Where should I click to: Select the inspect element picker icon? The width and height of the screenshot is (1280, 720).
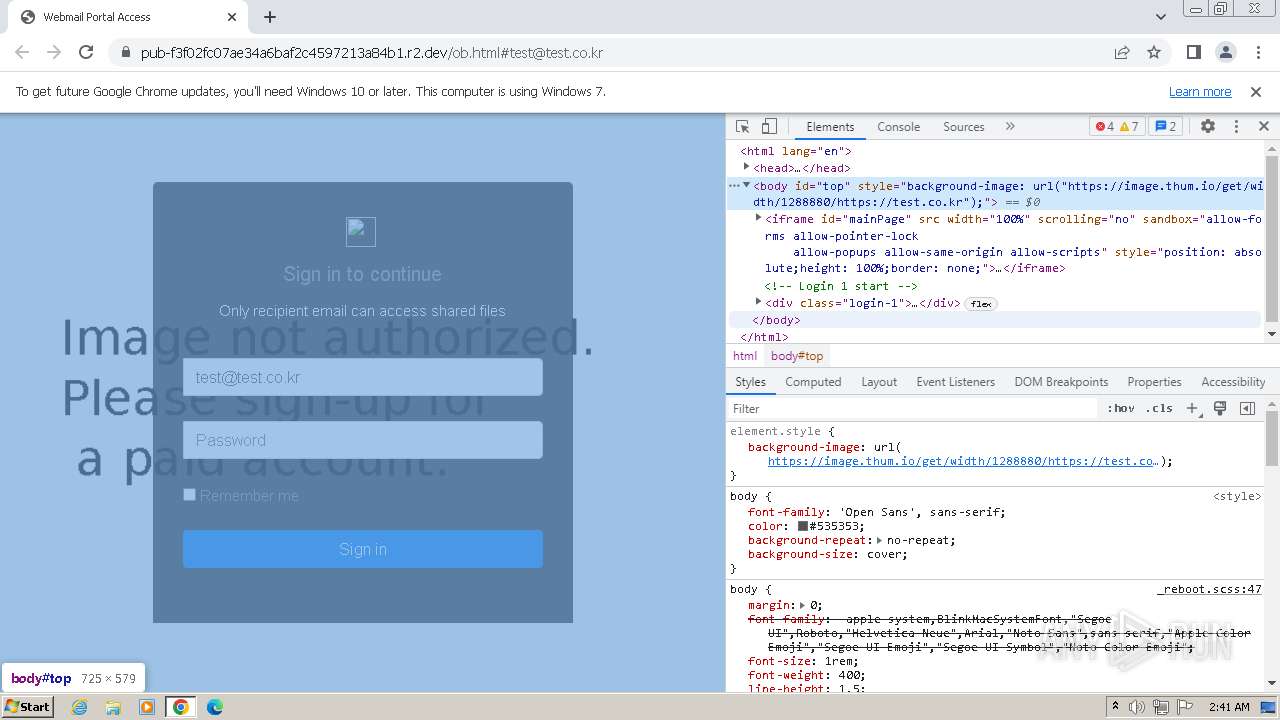742,127
